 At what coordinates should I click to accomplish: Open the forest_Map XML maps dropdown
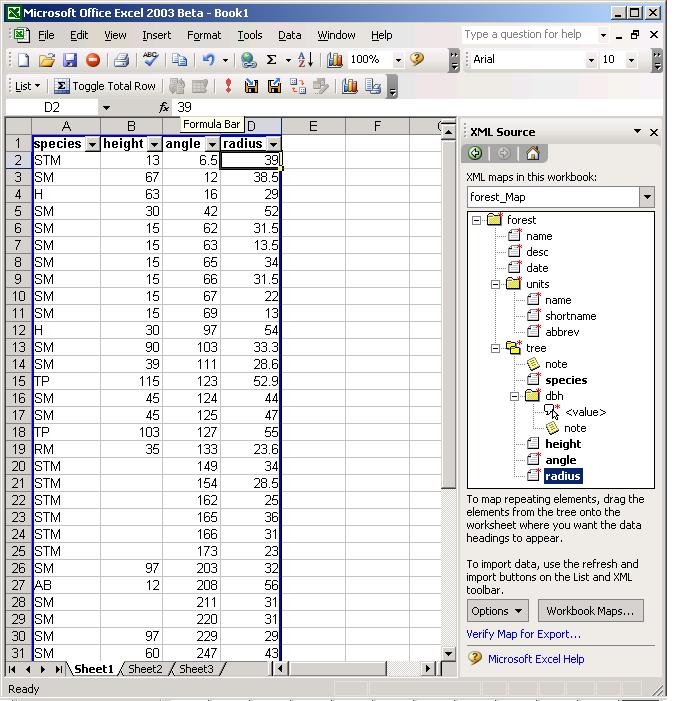(646, 197)
